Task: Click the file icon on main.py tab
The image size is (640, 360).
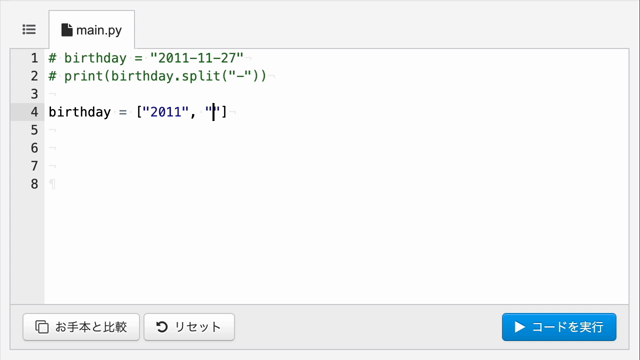Action: click(67, 30)
